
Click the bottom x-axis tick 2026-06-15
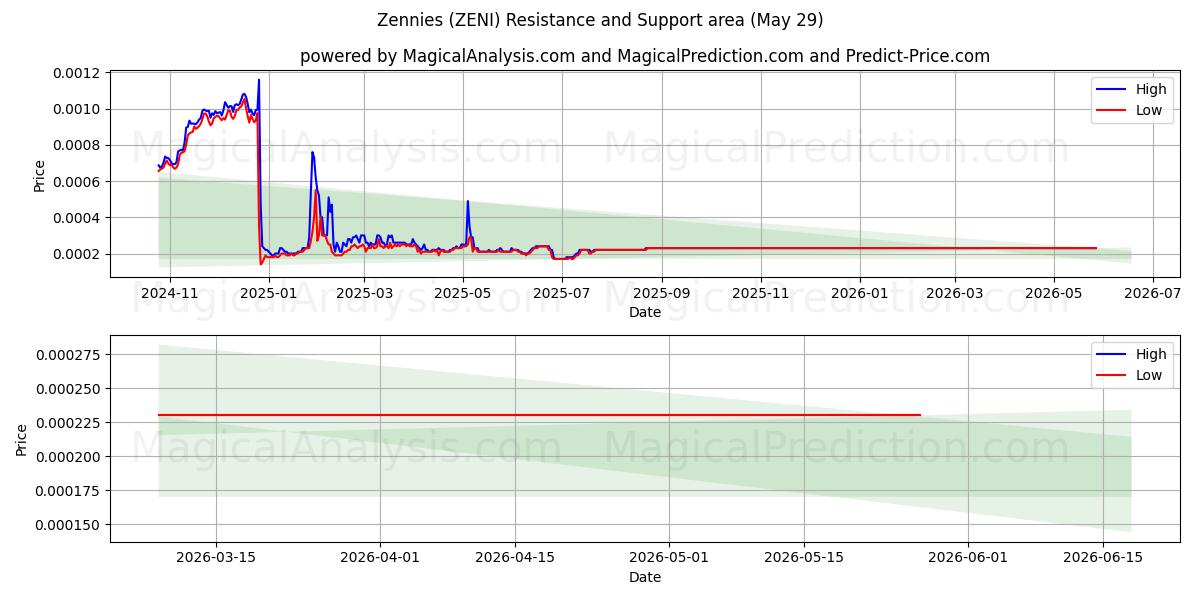coord(1103,559)
